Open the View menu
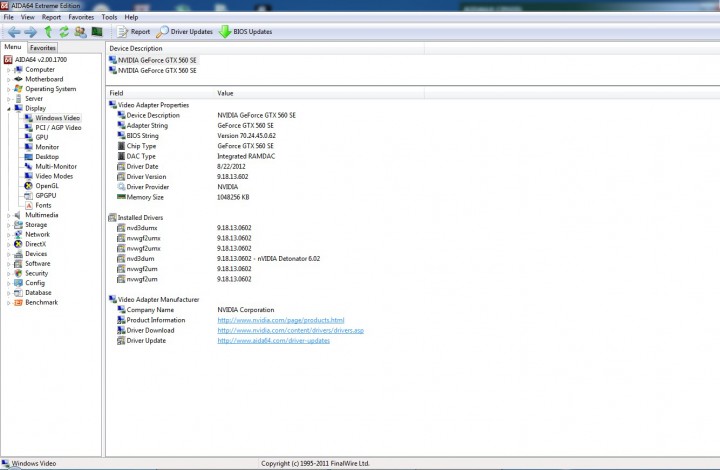720x470 pixels. point(28,17)
